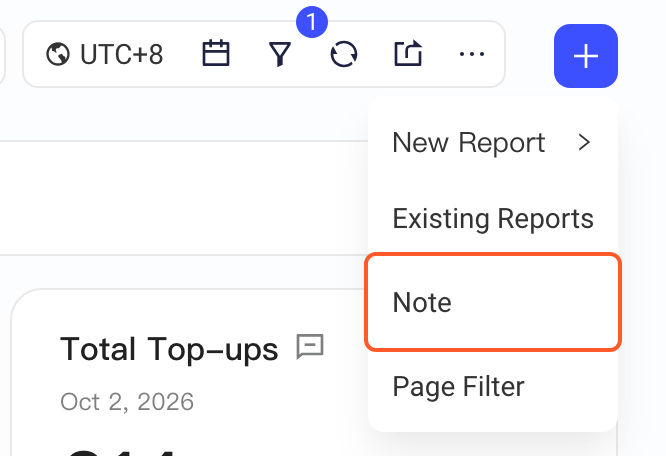Click the Total Top-ups note comment icon
This screenshot has height=456, width=666.
click(310, 346)
